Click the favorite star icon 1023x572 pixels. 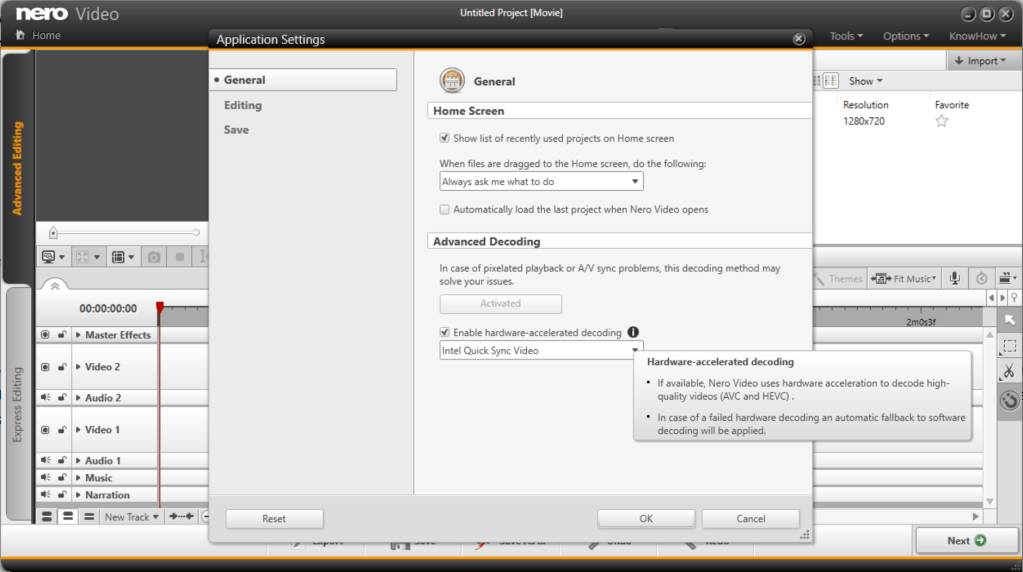941,121
